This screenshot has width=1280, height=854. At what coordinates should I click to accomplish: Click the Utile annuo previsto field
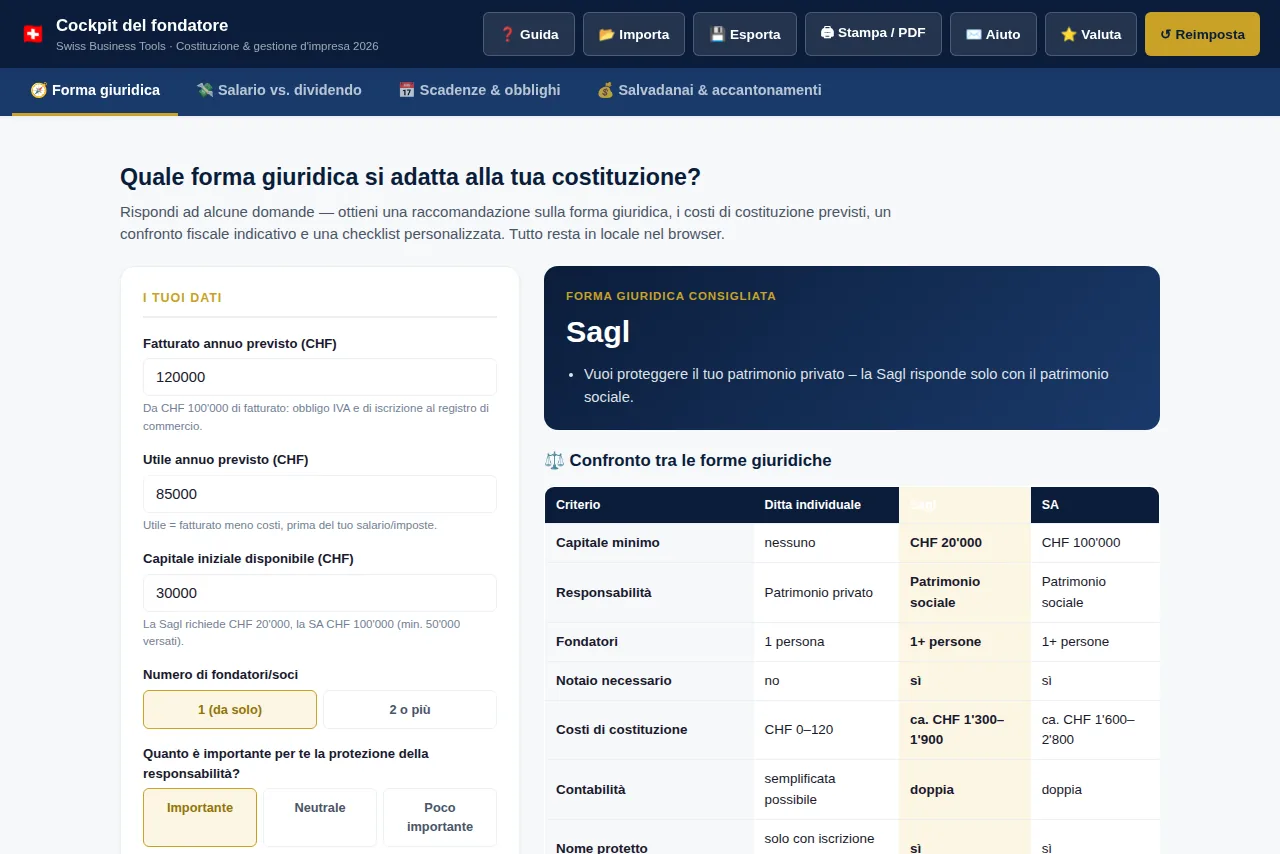pos(320,494)
